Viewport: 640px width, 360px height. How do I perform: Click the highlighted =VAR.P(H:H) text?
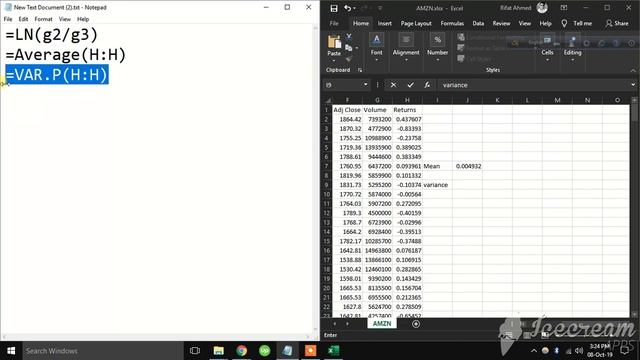[x=57, y=75]
